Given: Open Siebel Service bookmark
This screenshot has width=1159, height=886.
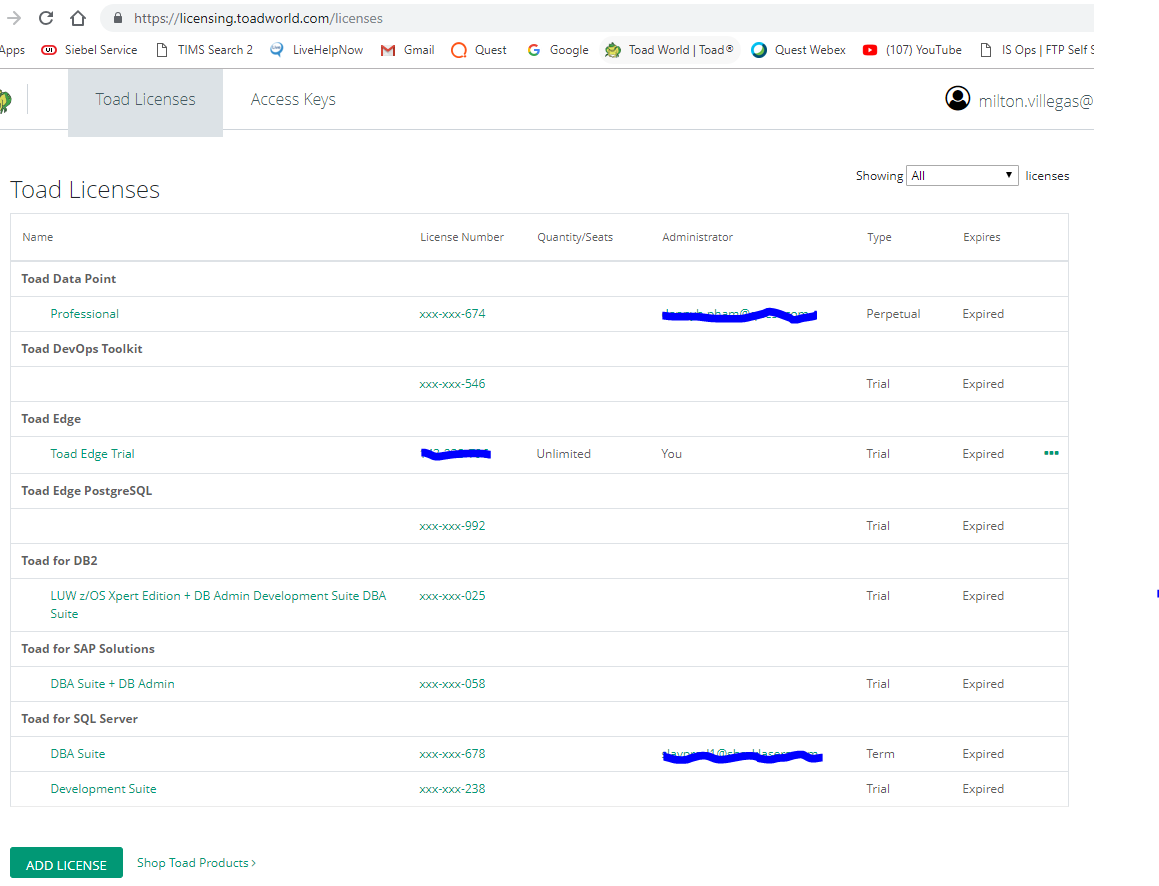Looking at the screenshot, I should pos(89,50).
